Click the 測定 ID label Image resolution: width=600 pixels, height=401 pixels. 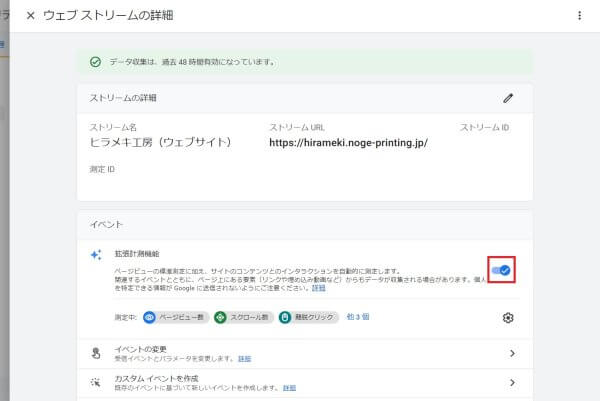tap(102, 169)
